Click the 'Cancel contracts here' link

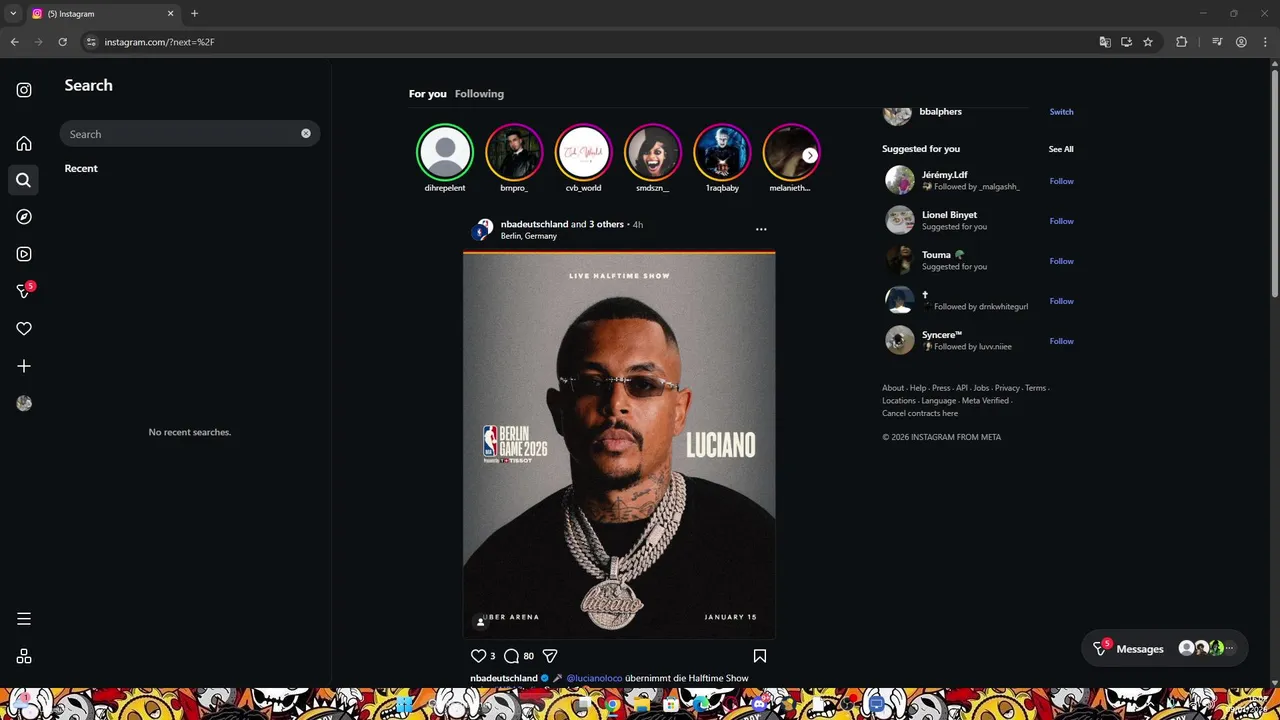pos(920,413)
